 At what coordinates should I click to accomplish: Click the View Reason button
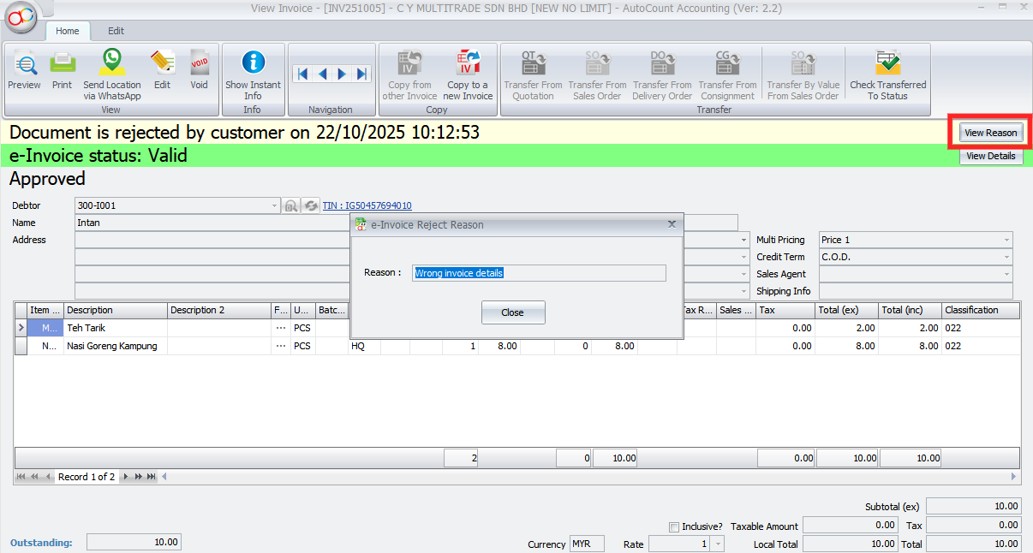coord(989,133)
